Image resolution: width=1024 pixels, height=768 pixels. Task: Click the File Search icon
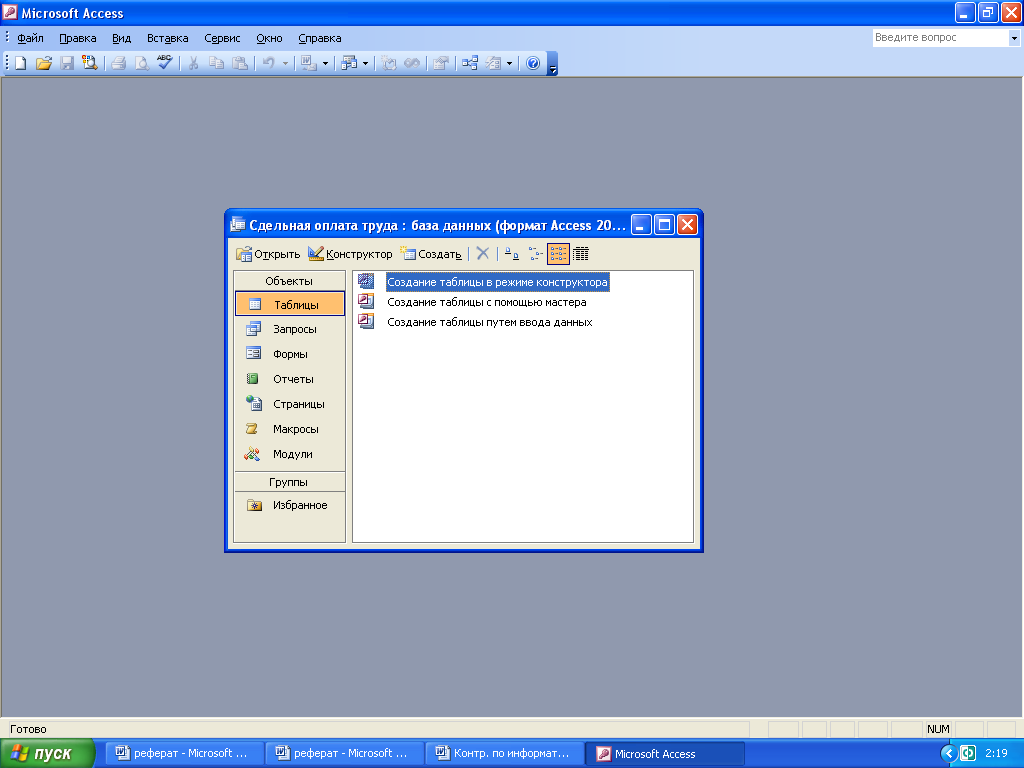(89, 63)
